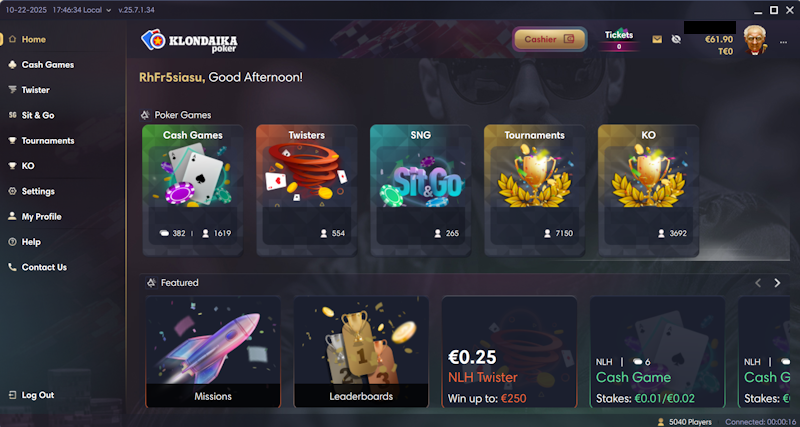Open the Tickets counter
Viewport: 800px width, 427px height.
coord(619,40)
